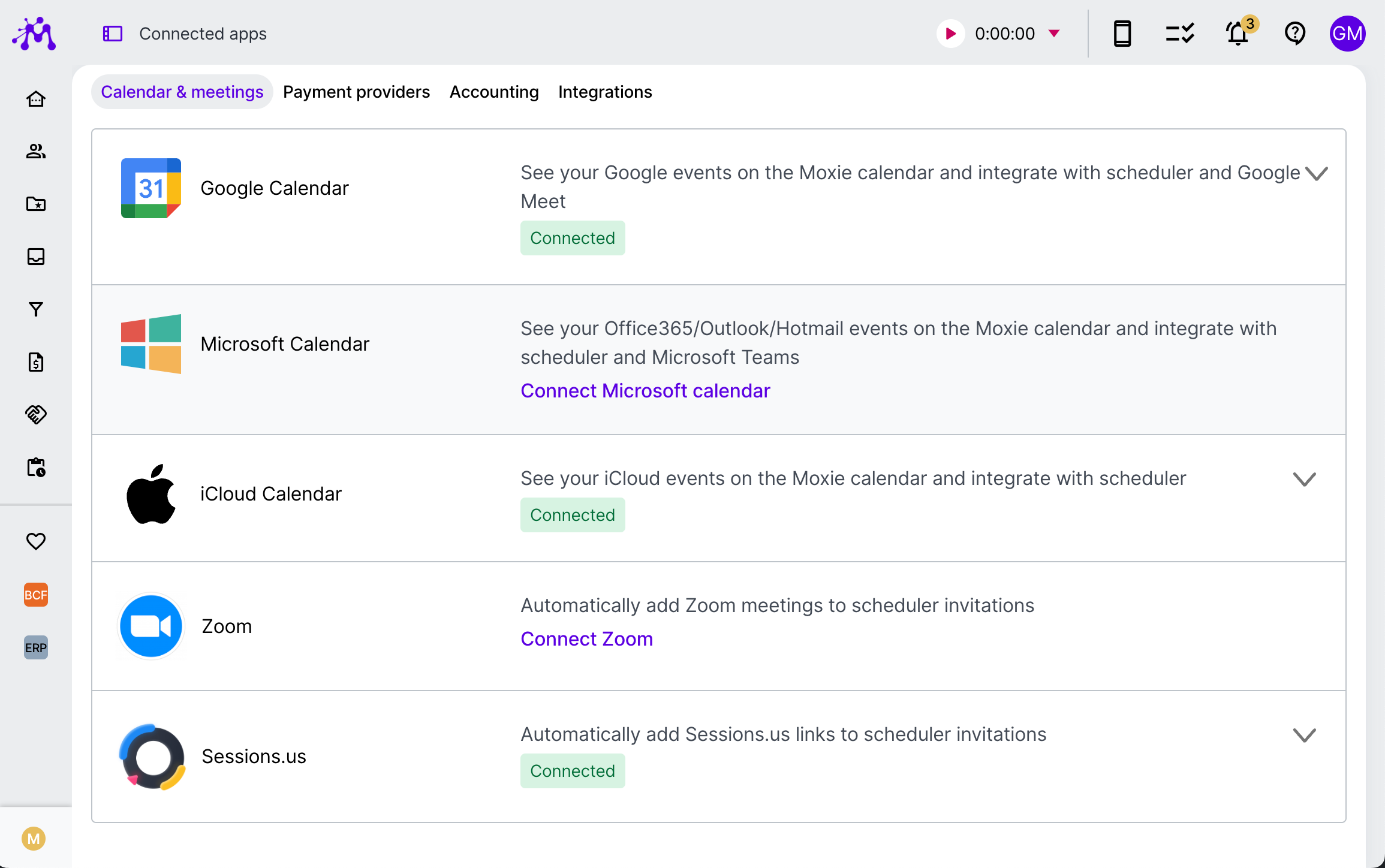Open favorites heart icon

click(36, 541)
